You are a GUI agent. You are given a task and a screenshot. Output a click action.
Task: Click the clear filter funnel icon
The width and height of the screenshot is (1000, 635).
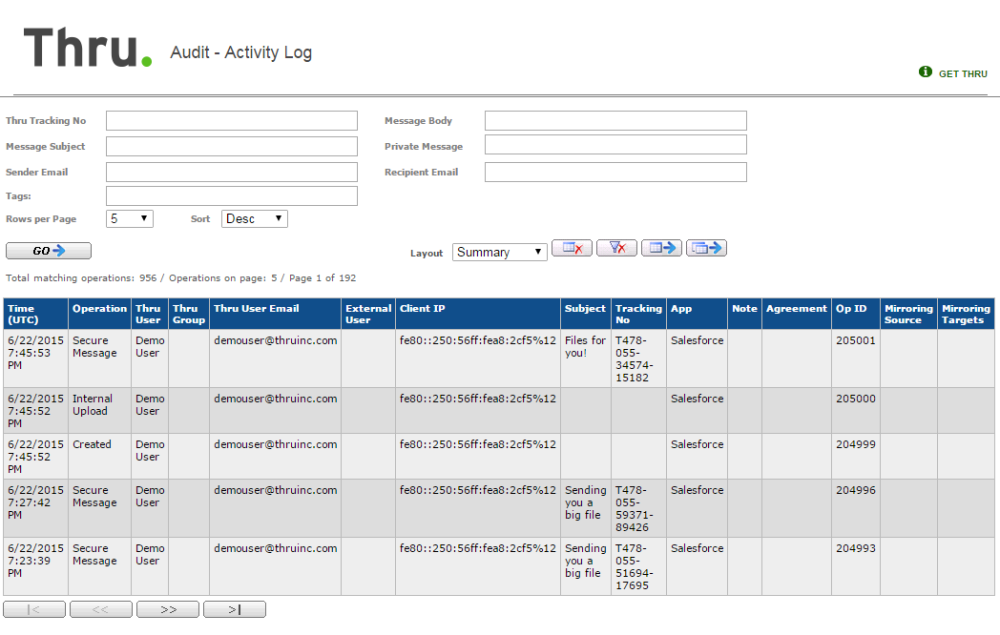617,248
